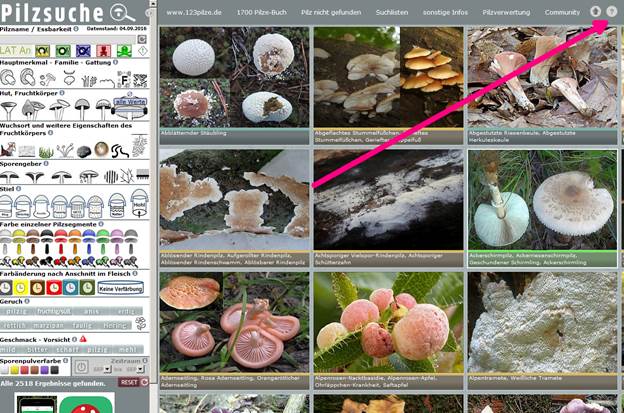Open info icon next to Pilzname / Essbarkeit

[x=76, y=29]
